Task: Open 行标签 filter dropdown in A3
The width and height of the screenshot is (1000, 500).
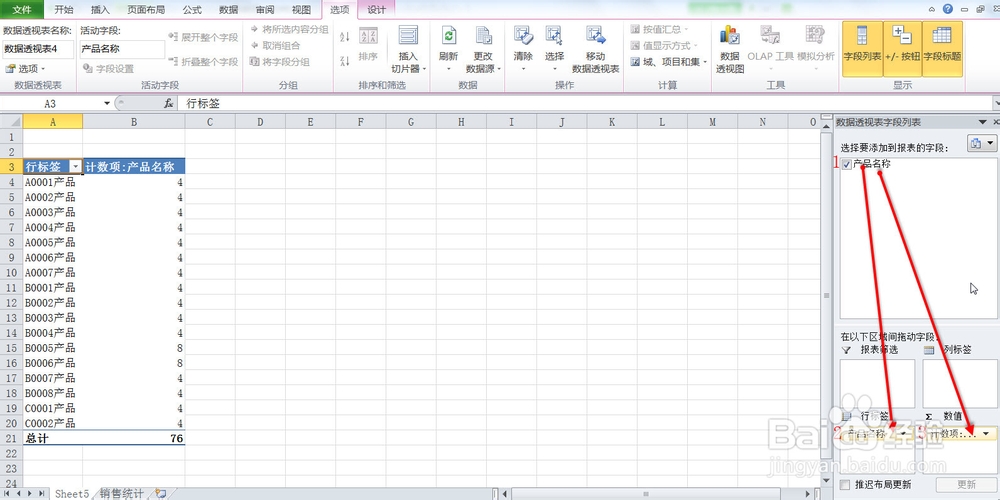Action: pos(76,166)
